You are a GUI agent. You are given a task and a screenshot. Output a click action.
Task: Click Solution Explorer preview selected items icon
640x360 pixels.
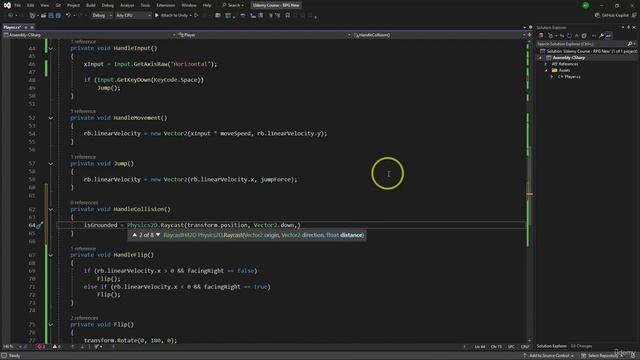coord(609,36)
